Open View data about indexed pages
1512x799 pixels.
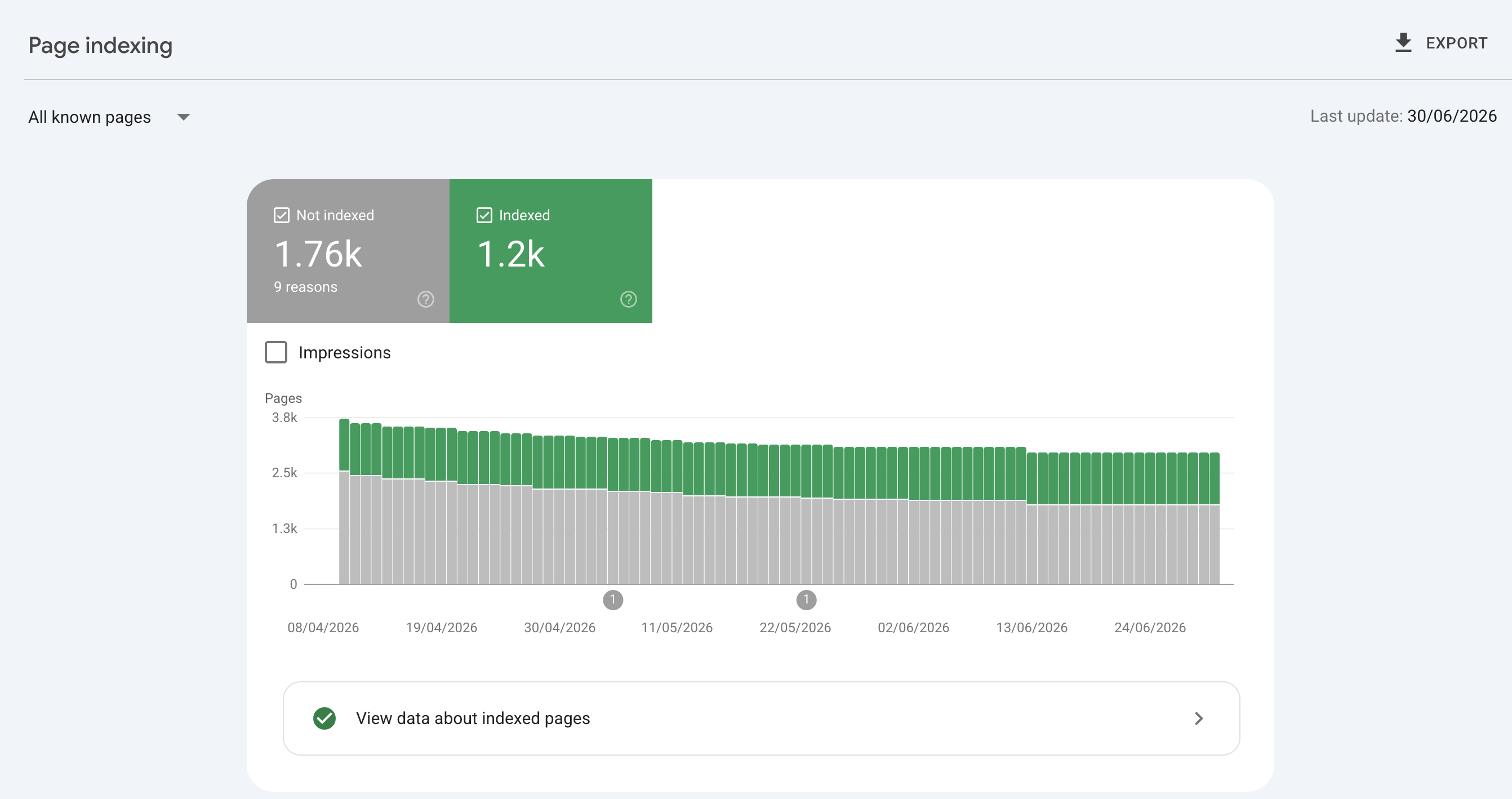761,718
